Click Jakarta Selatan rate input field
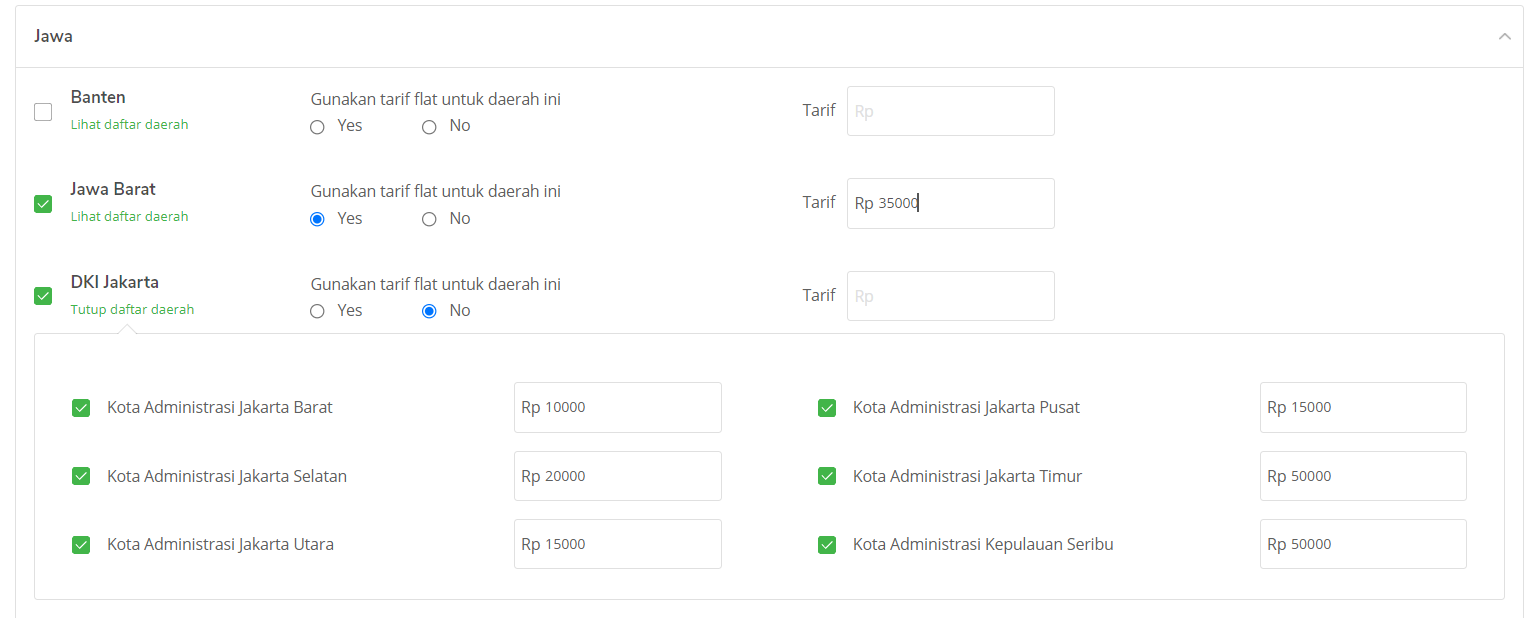The width and height of the screenshot is (1534, 618). (x=617, y=476)
